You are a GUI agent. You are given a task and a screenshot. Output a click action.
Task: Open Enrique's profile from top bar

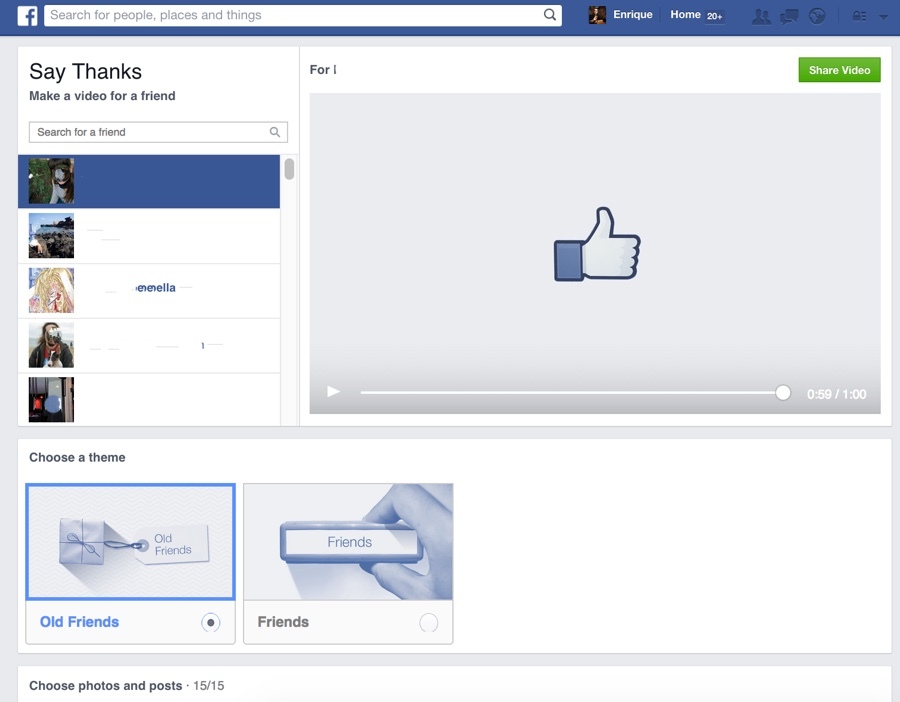621,15
